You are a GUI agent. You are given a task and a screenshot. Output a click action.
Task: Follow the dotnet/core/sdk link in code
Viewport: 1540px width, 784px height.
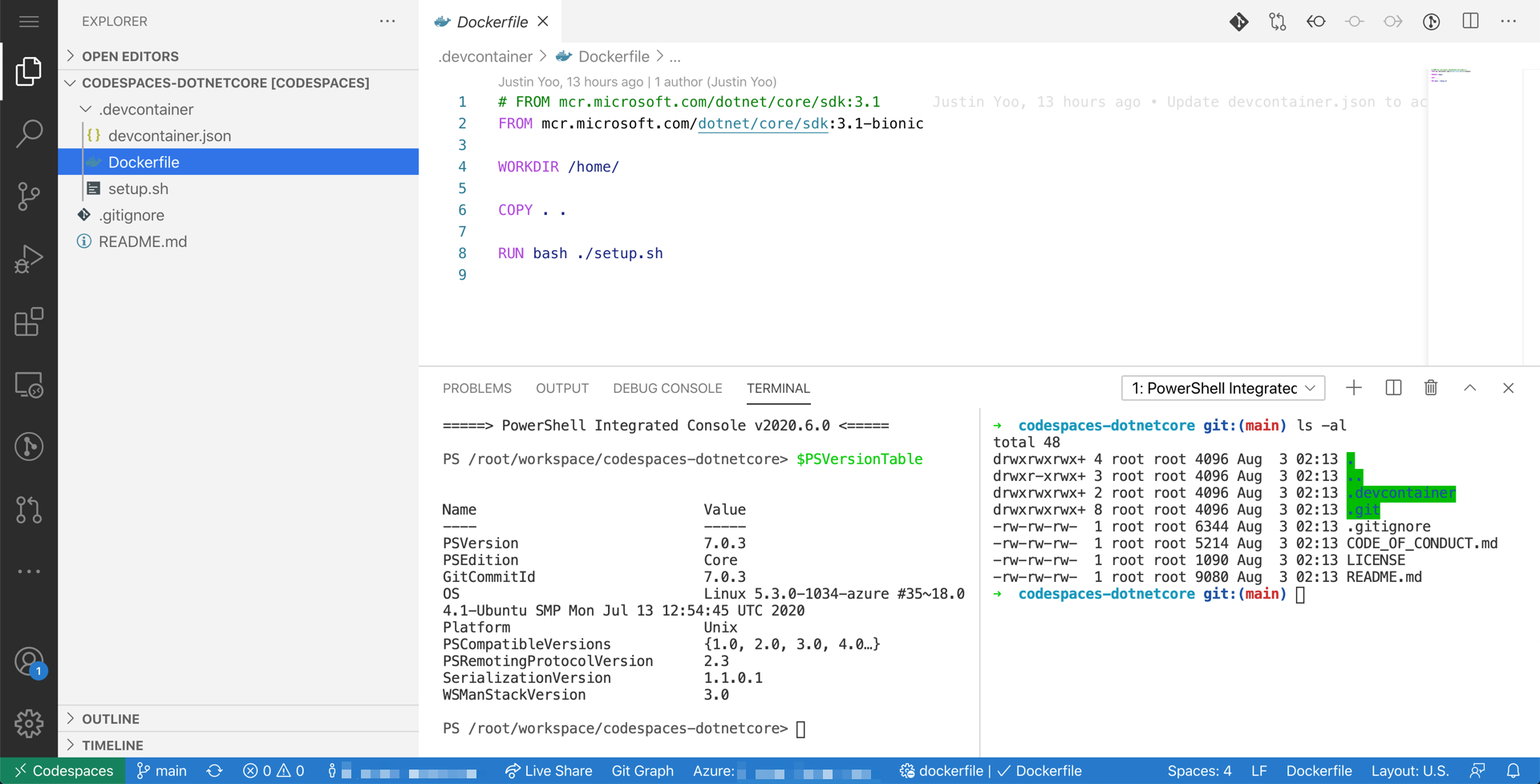tap(763, 123)
